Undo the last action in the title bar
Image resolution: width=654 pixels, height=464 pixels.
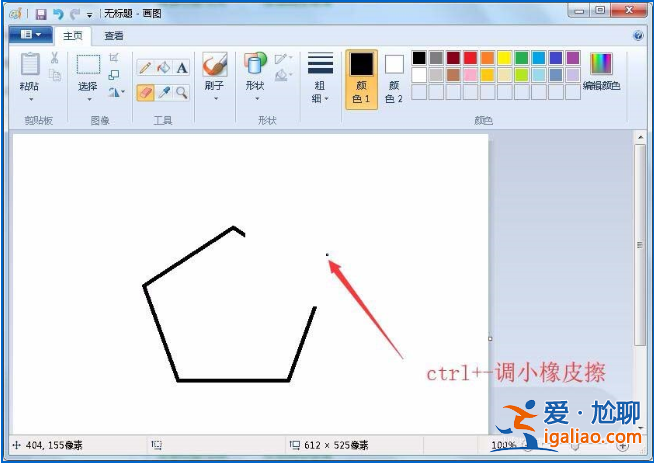(58, 14)
